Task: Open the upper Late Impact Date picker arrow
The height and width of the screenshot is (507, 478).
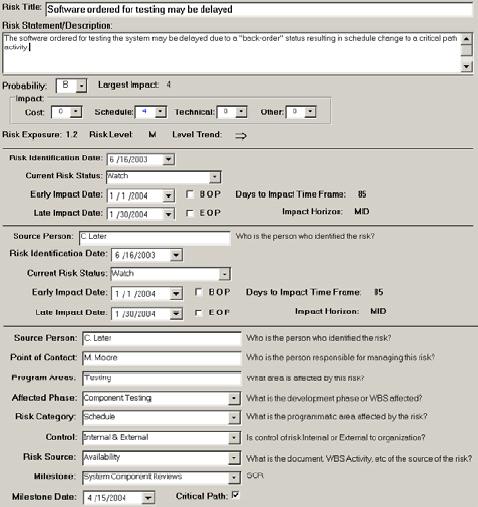Action: click(x=168, y=214)
